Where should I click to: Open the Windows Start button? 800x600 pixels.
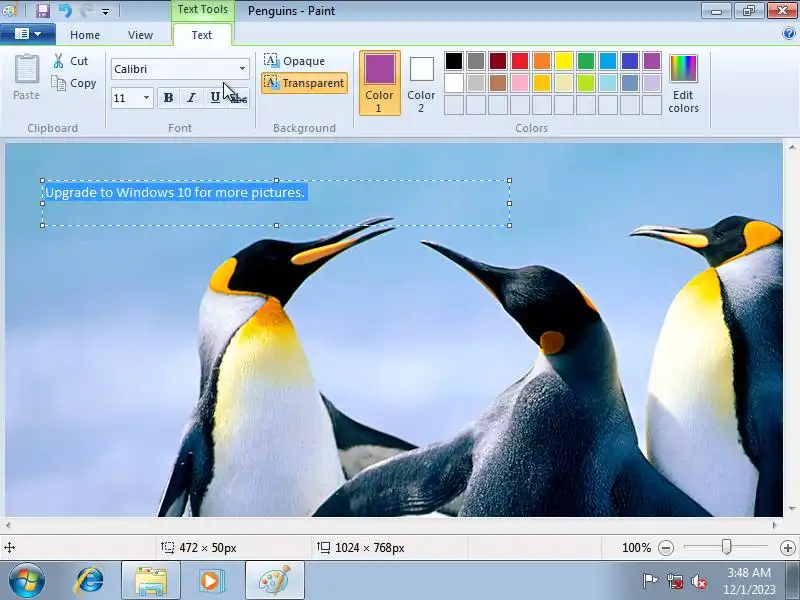(27, 580)
